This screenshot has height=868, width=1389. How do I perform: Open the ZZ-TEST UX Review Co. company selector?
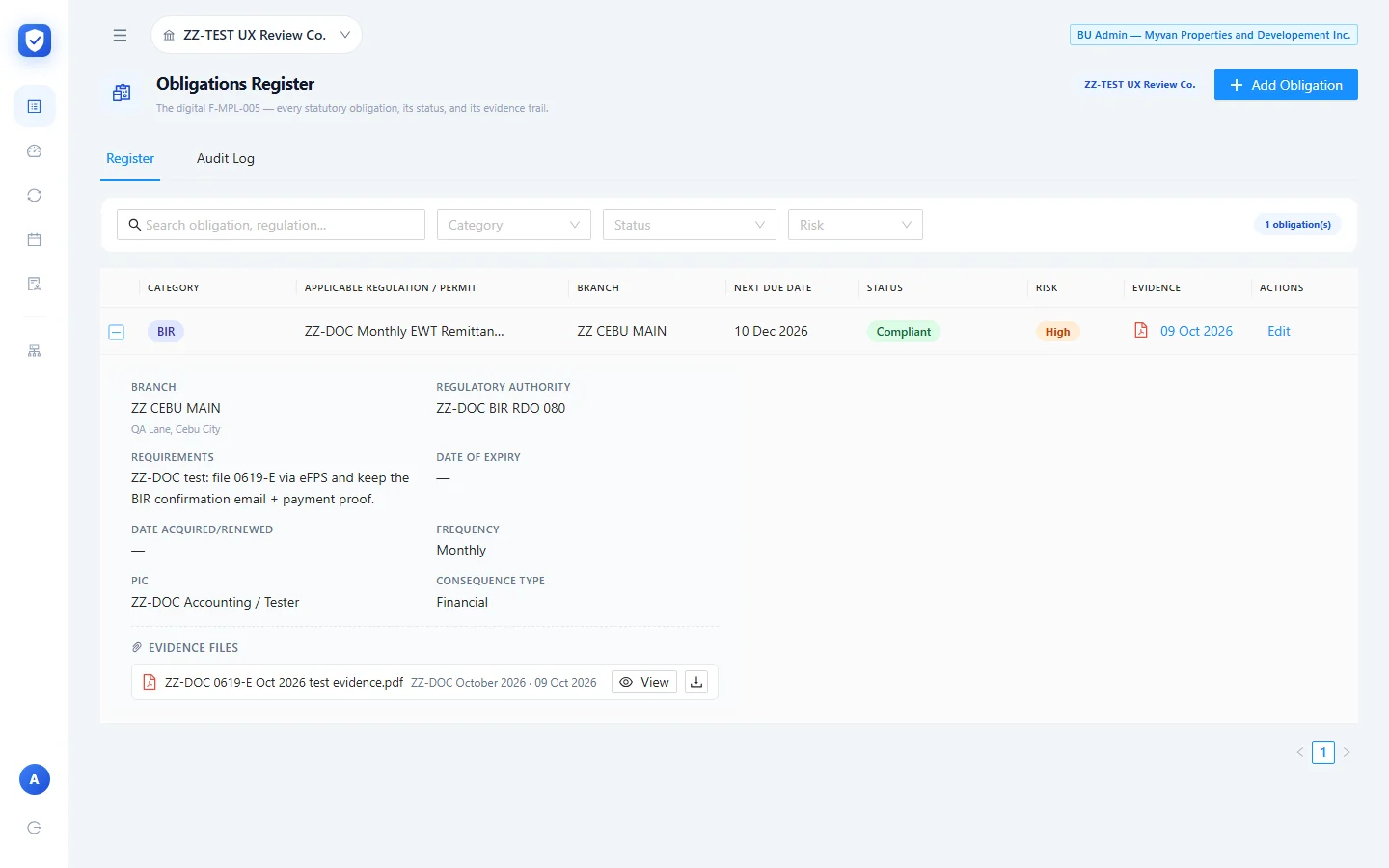click(257, 35)
